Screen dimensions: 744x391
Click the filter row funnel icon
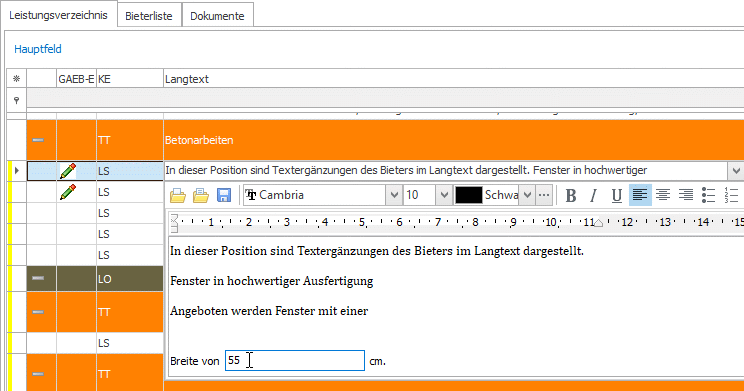click(17, 100)
